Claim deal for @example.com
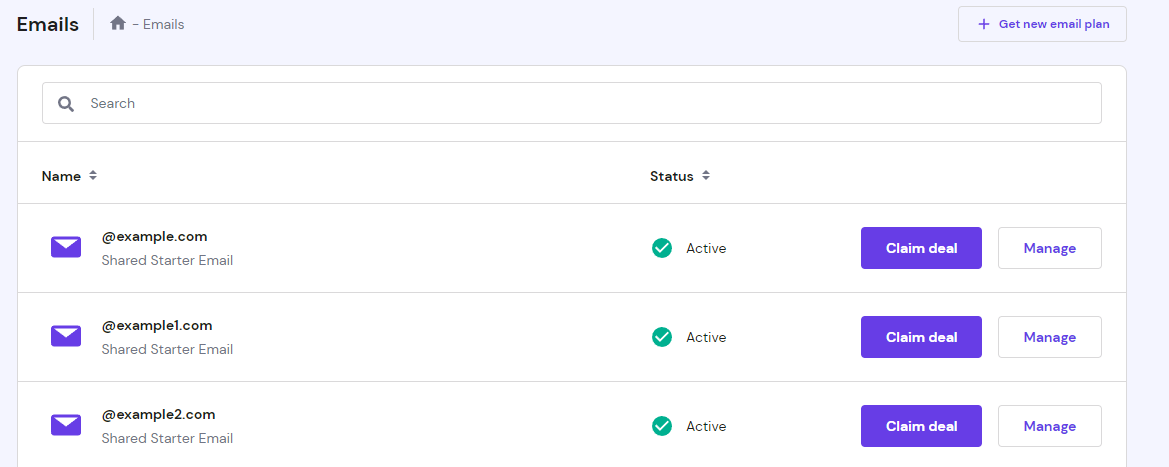The image size is (1169, 467). pyautogui.click(x=921, y=248)
